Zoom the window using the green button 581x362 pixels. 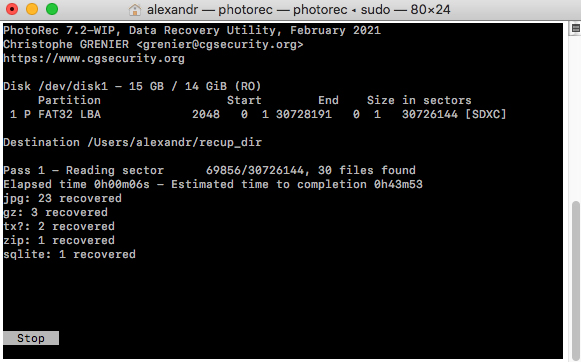(x=52, y=9)
